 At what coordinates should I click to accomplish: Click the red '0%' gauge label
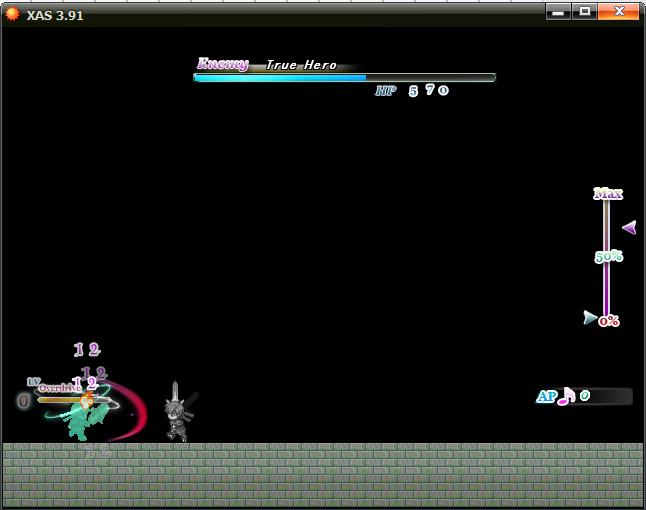(609, 321)
